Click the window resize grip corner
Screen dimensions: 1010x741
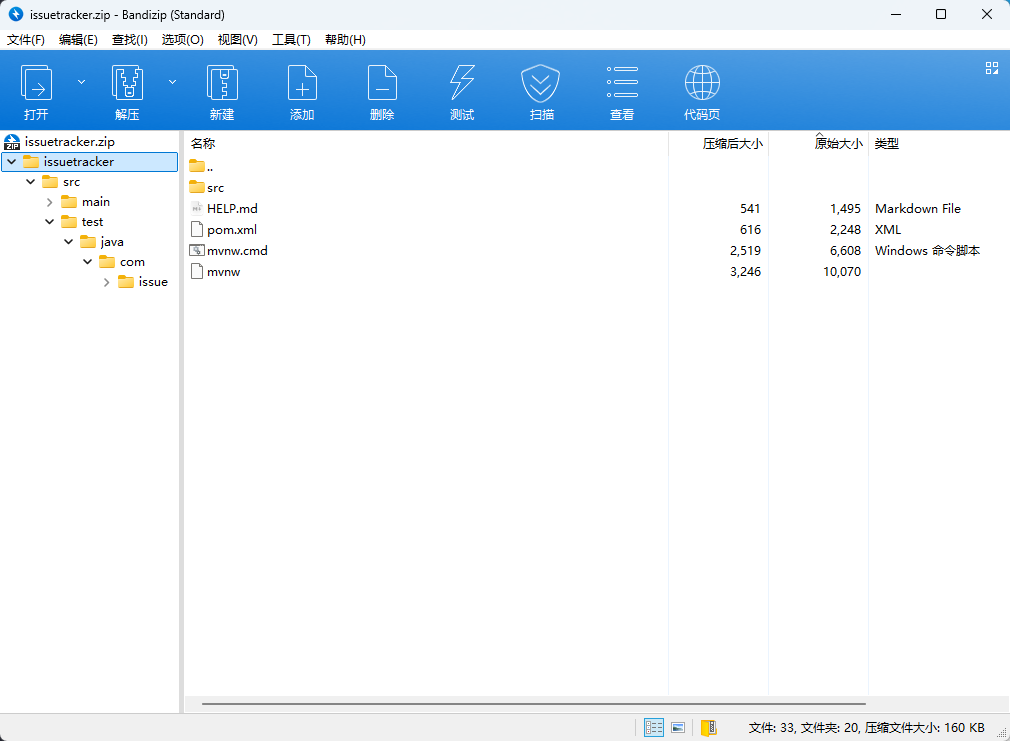1002,733
